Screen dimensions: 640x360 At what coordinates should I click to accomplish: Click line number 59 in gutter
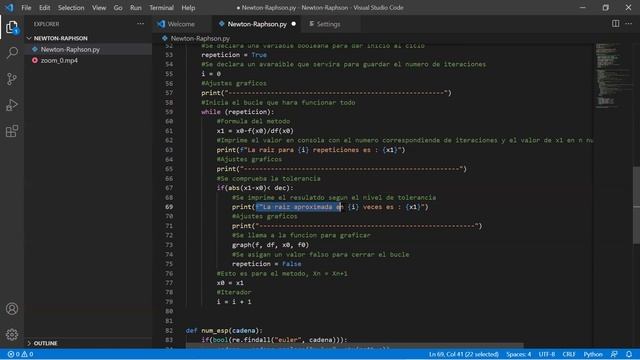[x=169, y=112]
